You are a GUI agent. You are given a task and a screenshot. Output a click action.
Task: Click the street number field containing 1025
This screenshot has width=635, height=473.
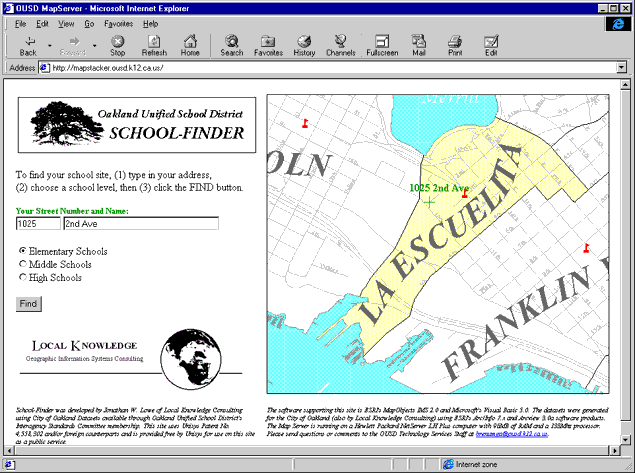click(x=38, y=224)
